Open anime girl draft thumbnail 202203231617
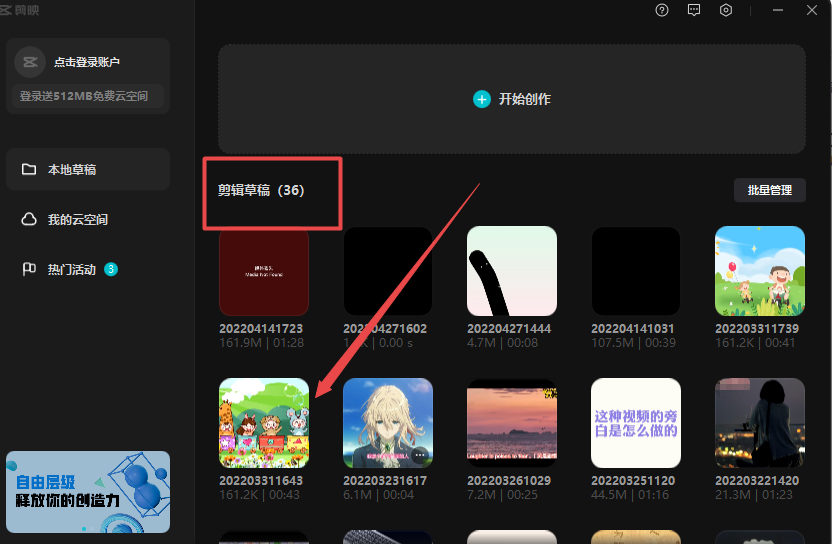This screenshot has width=832, height=544. (388, 423)
